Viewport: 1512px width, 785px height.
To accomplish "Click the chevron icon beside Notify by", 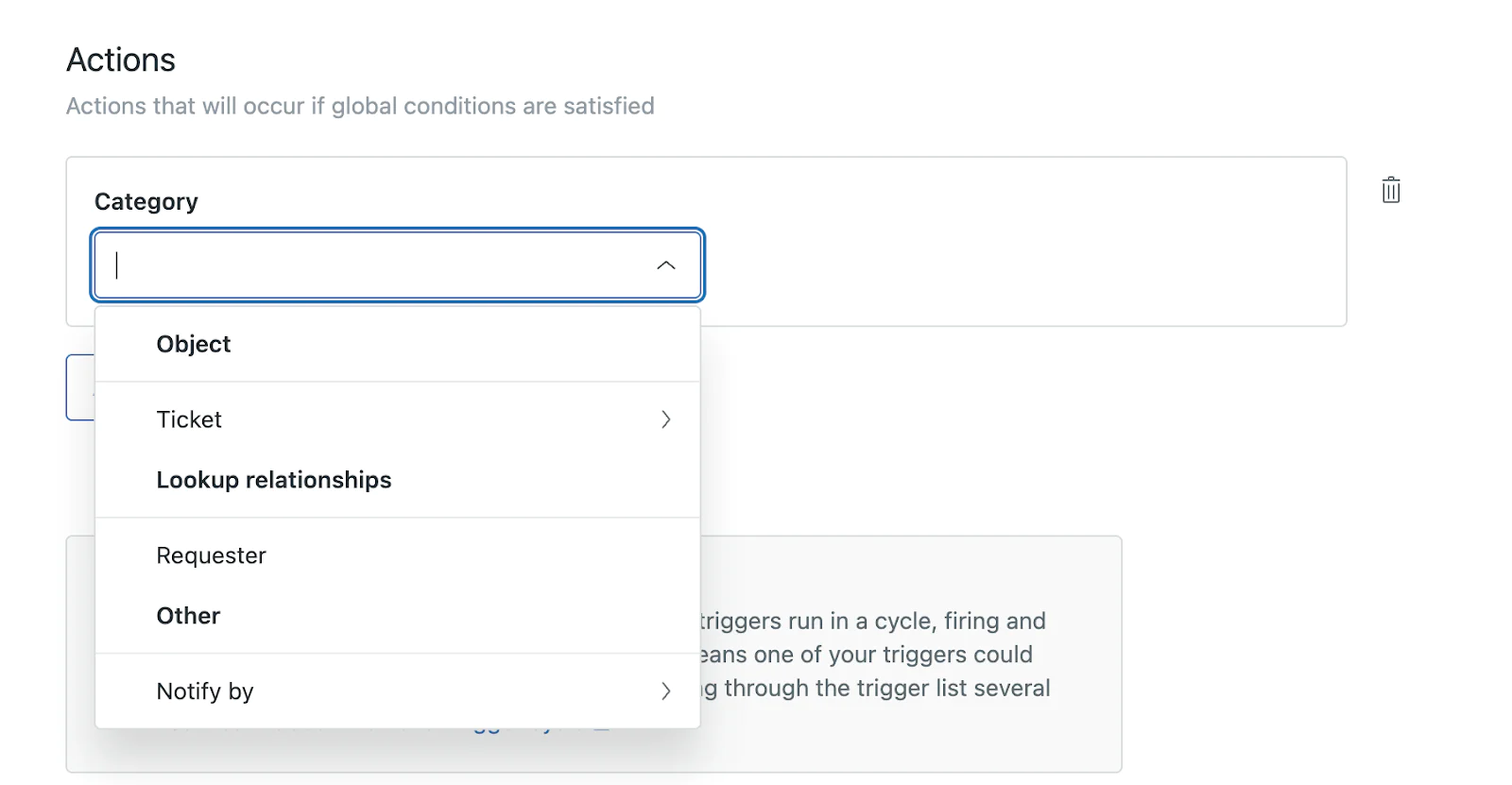I will 667,691.
